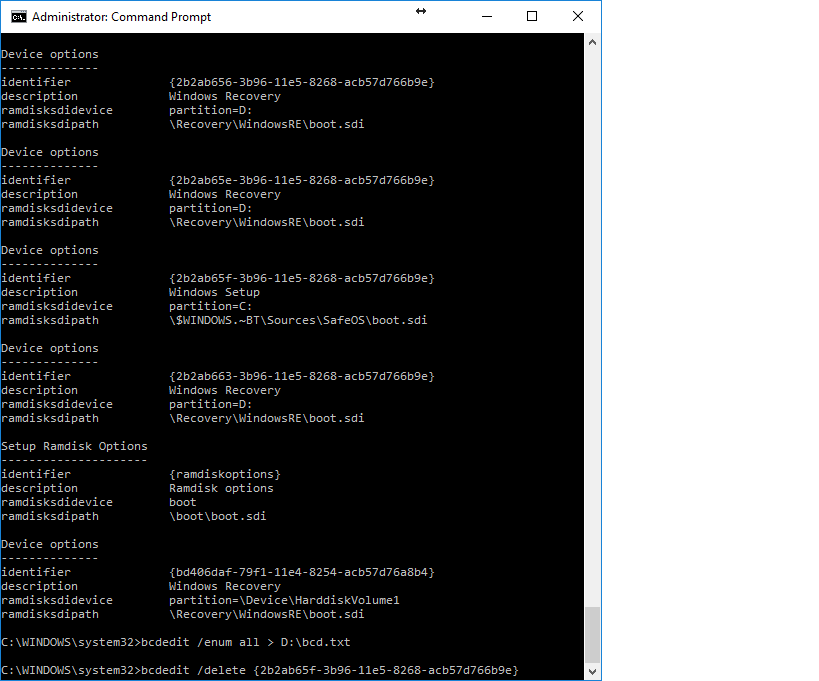The image size is (819, 681).
Task: Click the \boot\boot.sdi path value
Action: (x=217, y=516)
